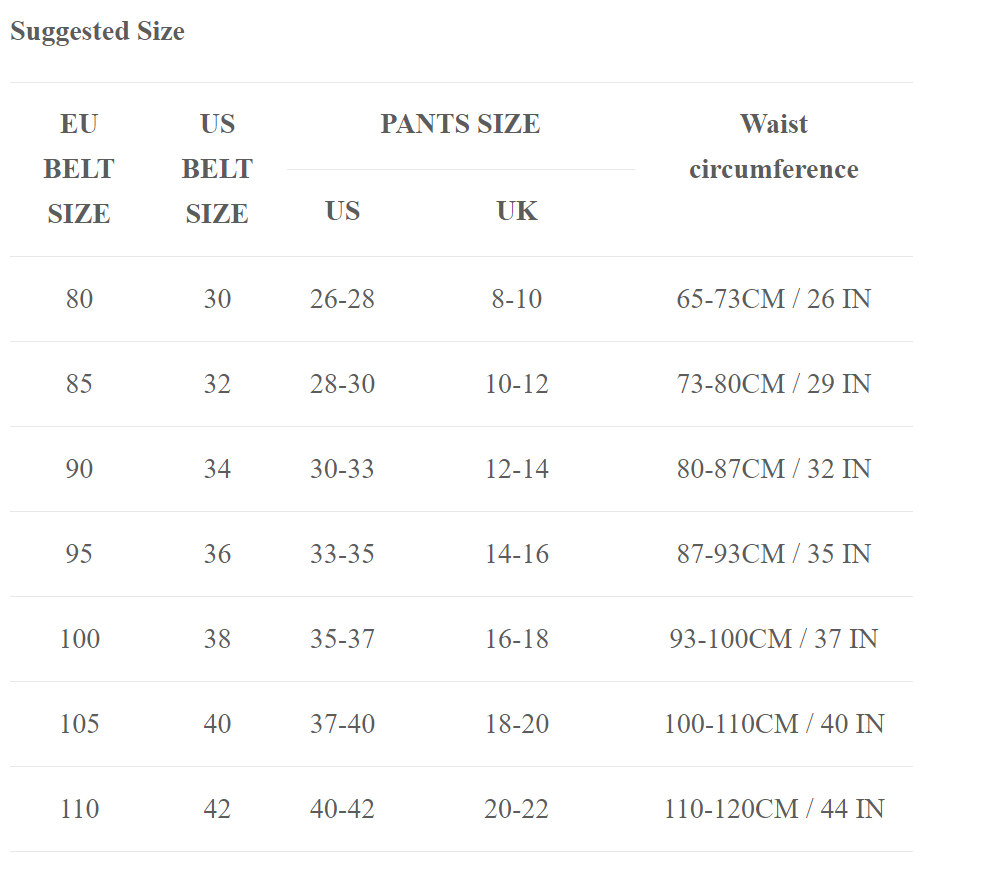Click UK pants size 16-18
Image resolution: width=986 pixels, height=889 pixels.
pyautogui.click(x=517, y=639)
